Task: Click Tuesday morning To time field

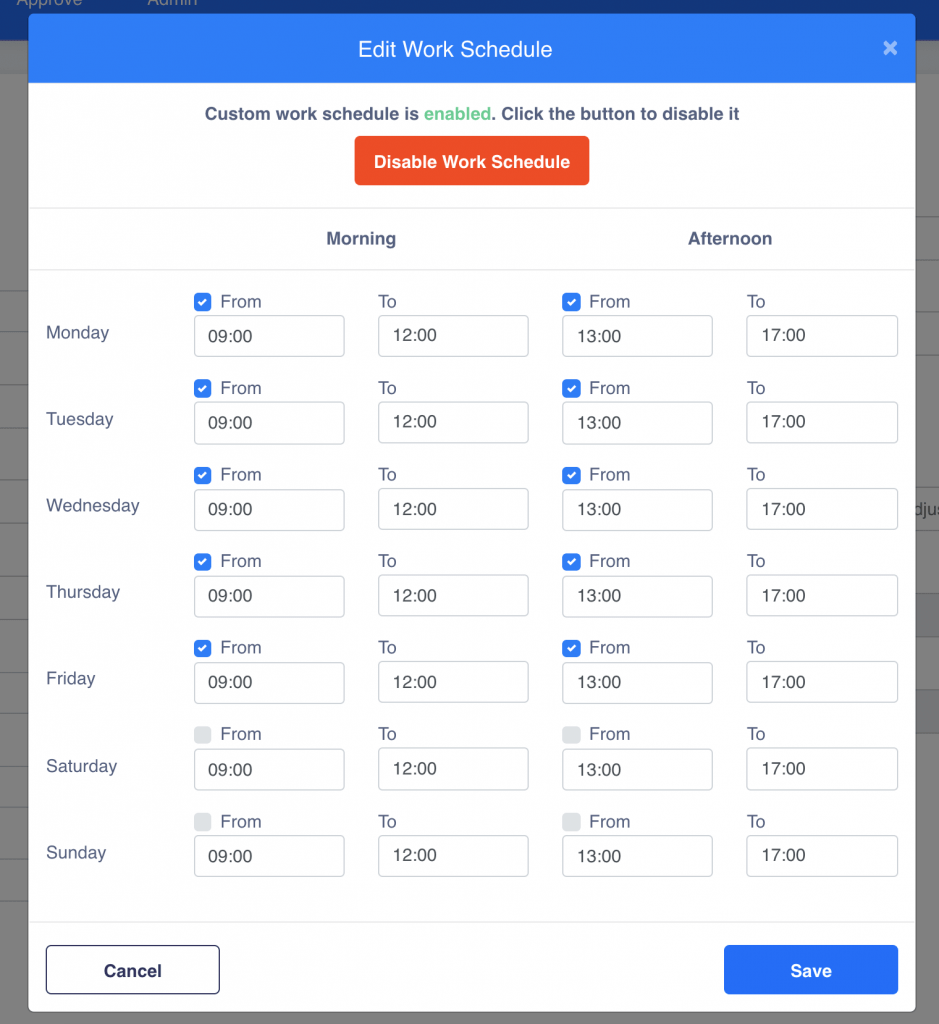Action: (453, 422)
